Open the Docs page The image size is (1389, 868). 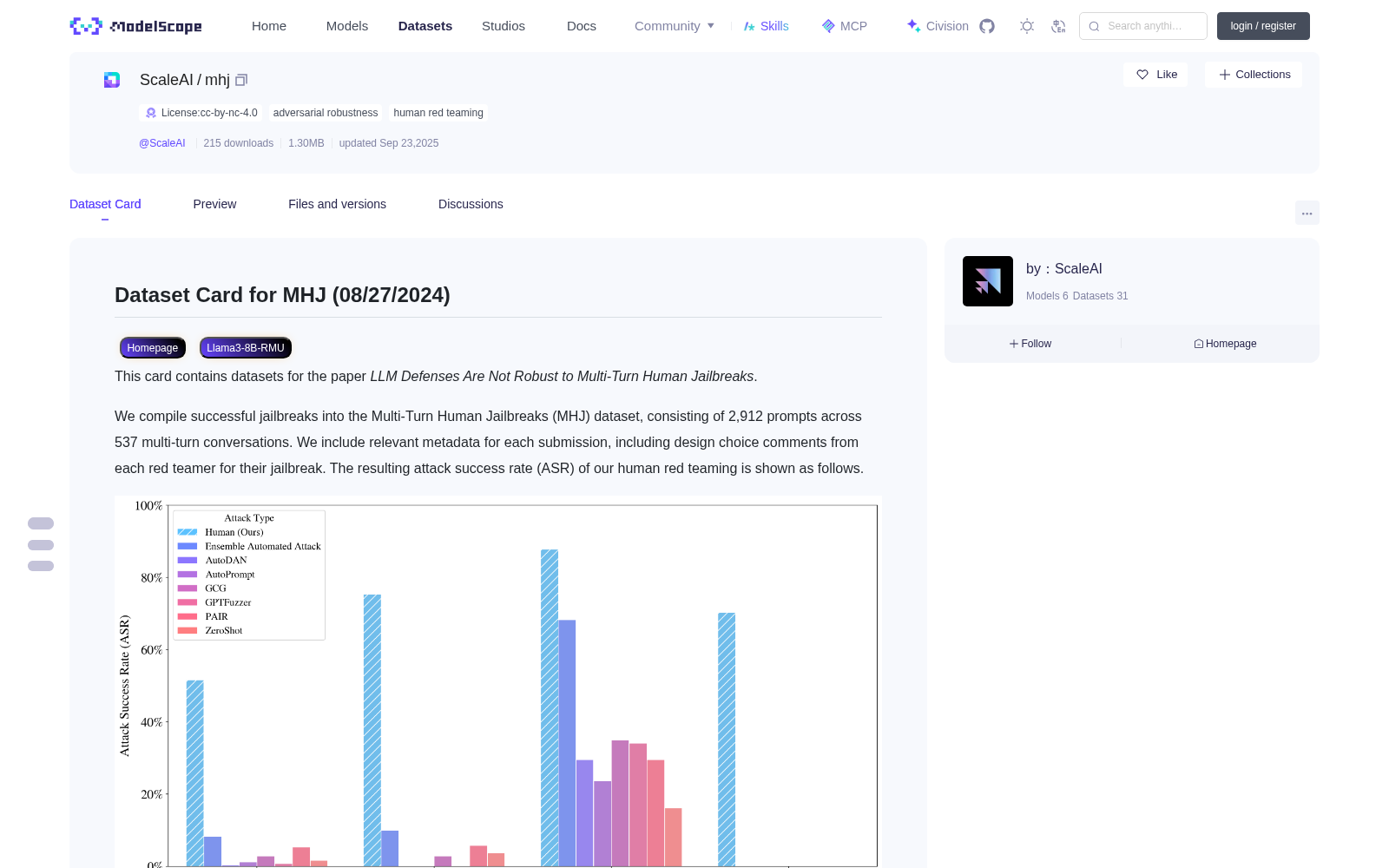(582, 26)
